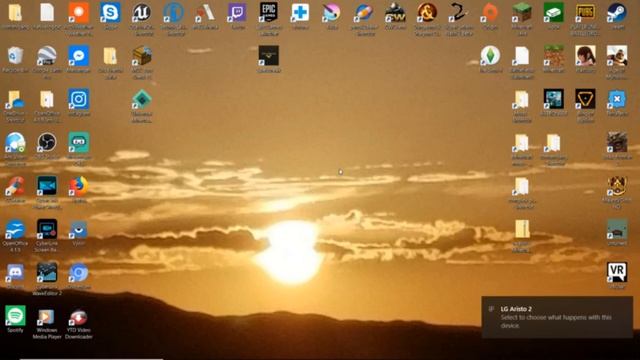Open the Minecraft chest mod icon

pos(142,56)
